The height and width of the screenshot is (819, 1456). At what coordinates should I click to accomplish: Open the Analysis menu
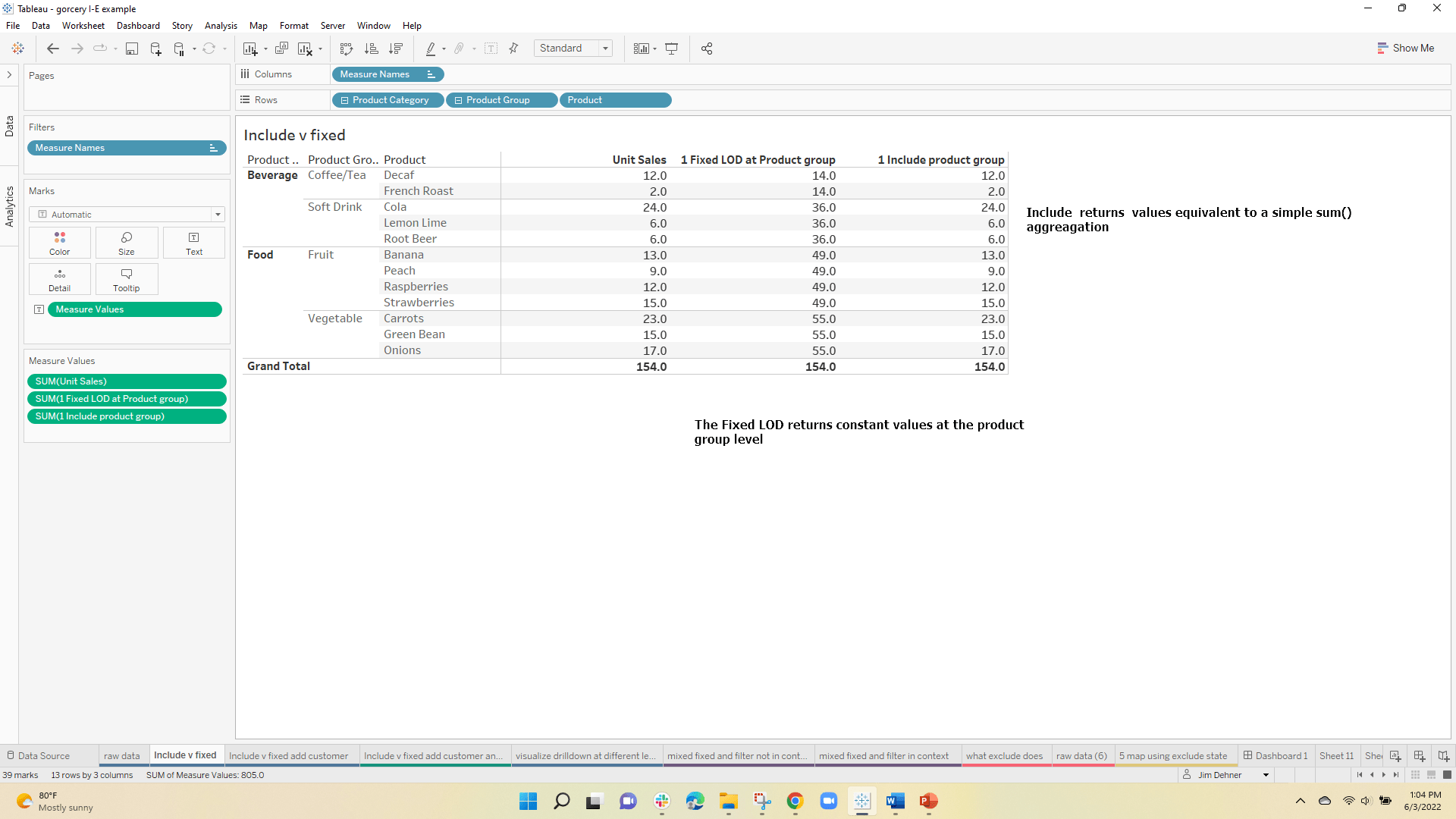coord(221,26)
